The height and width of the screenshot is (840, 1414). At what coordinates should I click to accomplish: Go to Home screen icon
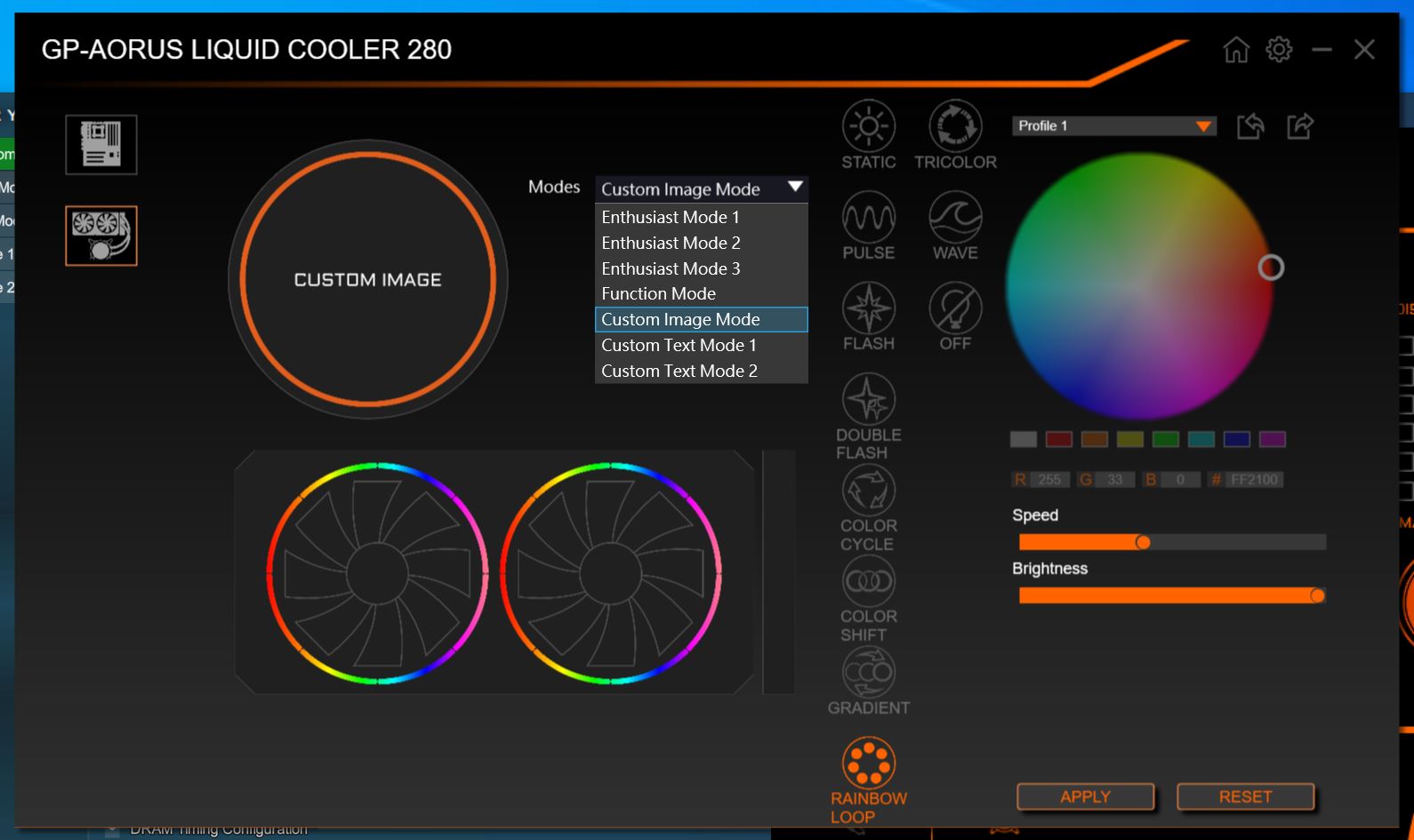[x=1236, y=50]
